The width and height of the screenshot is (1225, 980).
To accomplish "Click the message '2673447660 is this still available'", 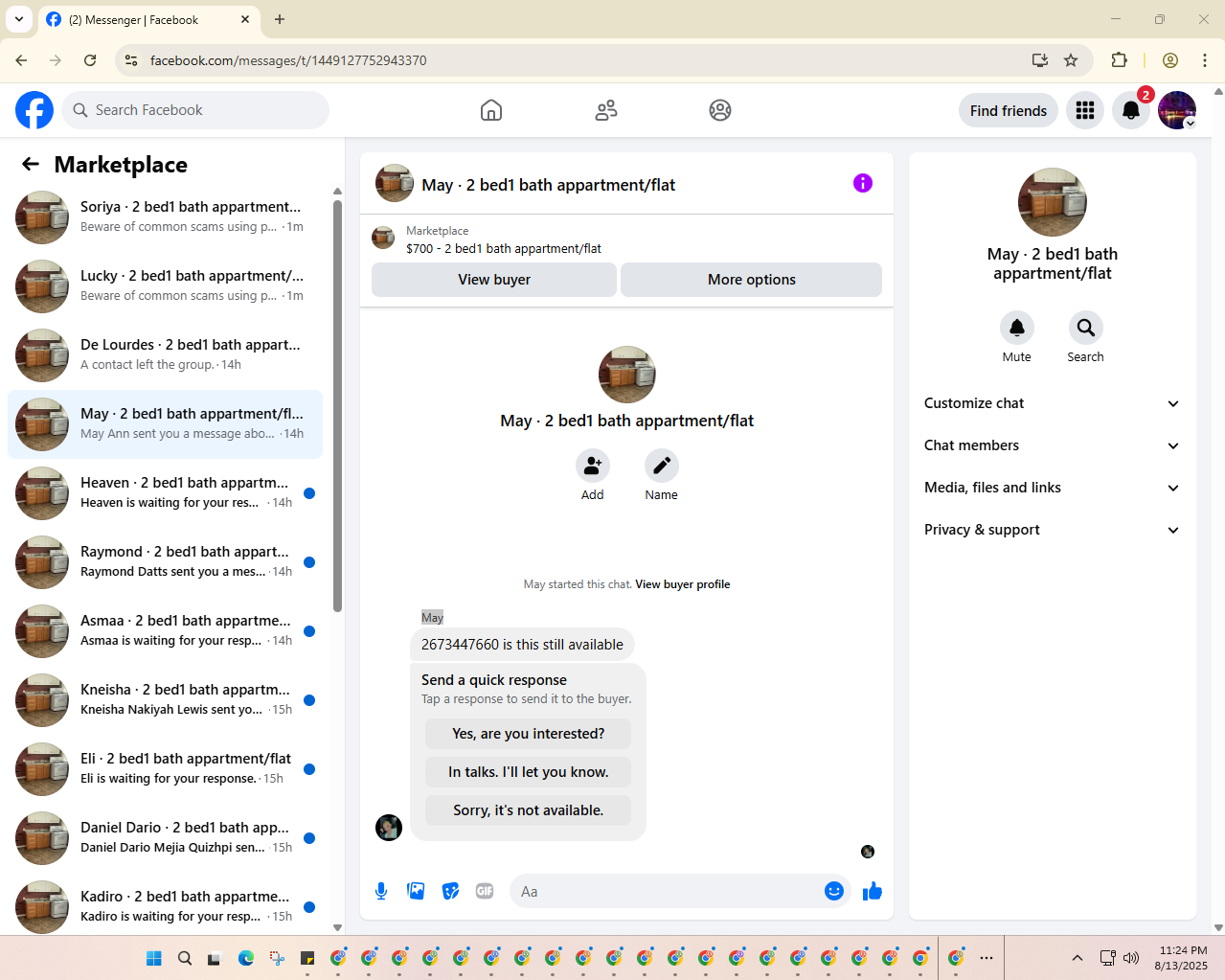I will [522, 645].
